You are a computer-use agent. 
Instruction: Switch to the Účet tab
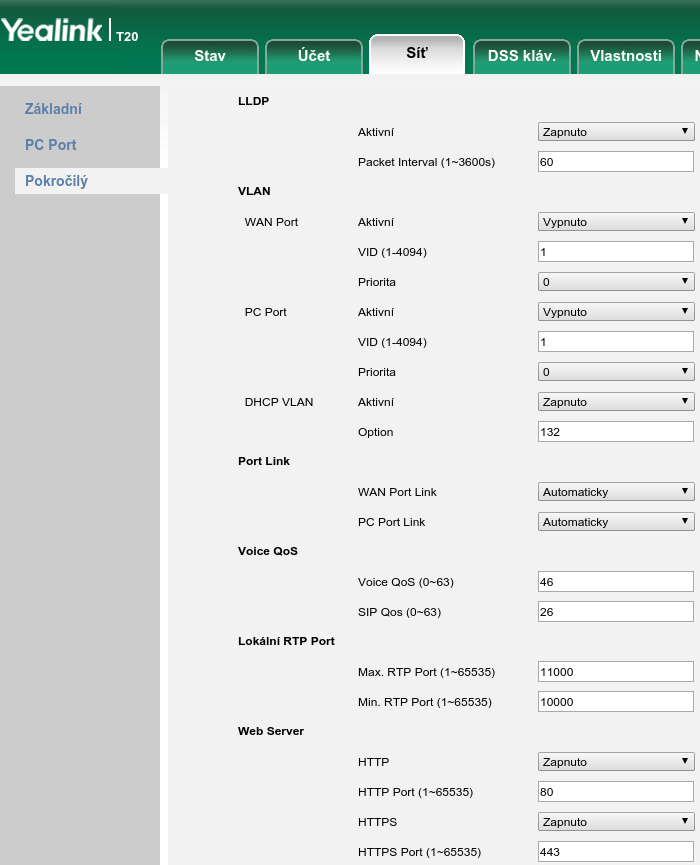[314, 56]
